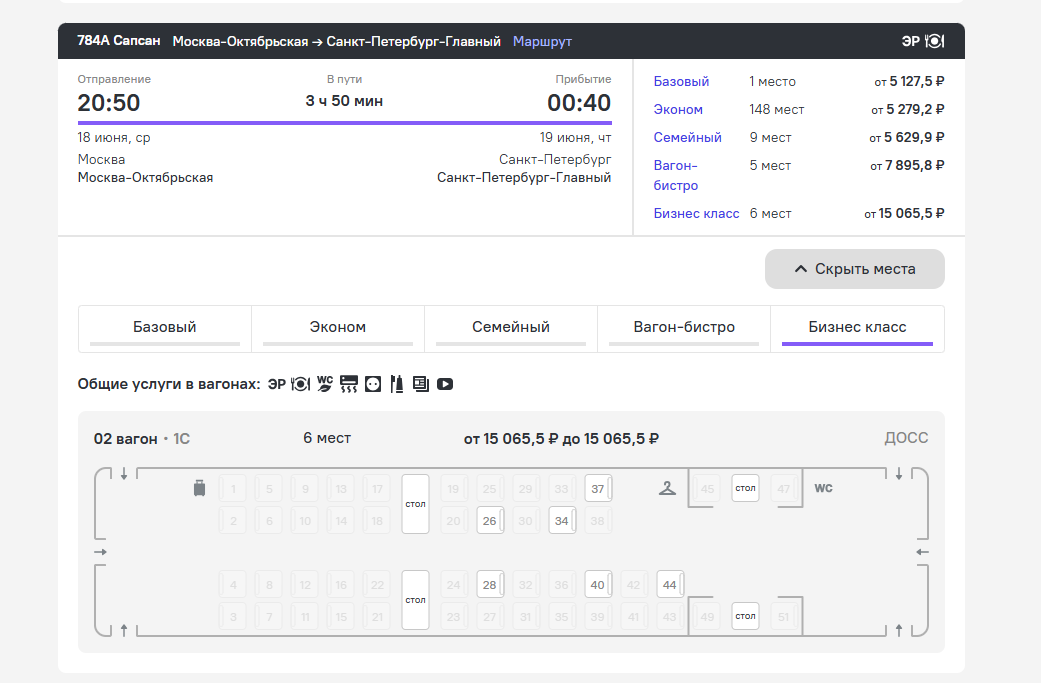Click the video play service icon
This screenshot has width=1041, height=683.
(445, 384)
